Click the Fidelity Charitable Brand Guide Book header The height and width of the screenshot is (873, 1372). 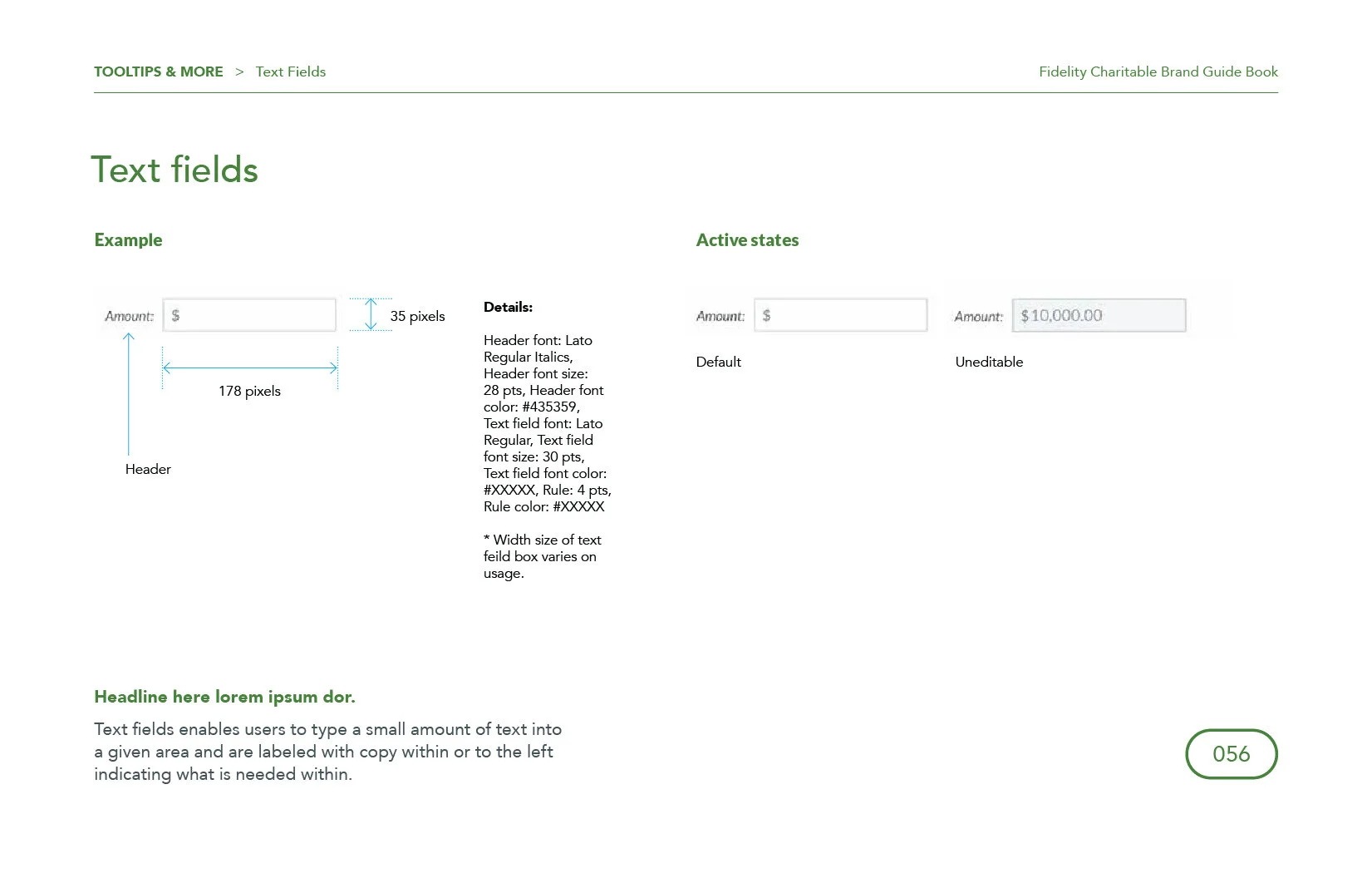pos(1158,72)
